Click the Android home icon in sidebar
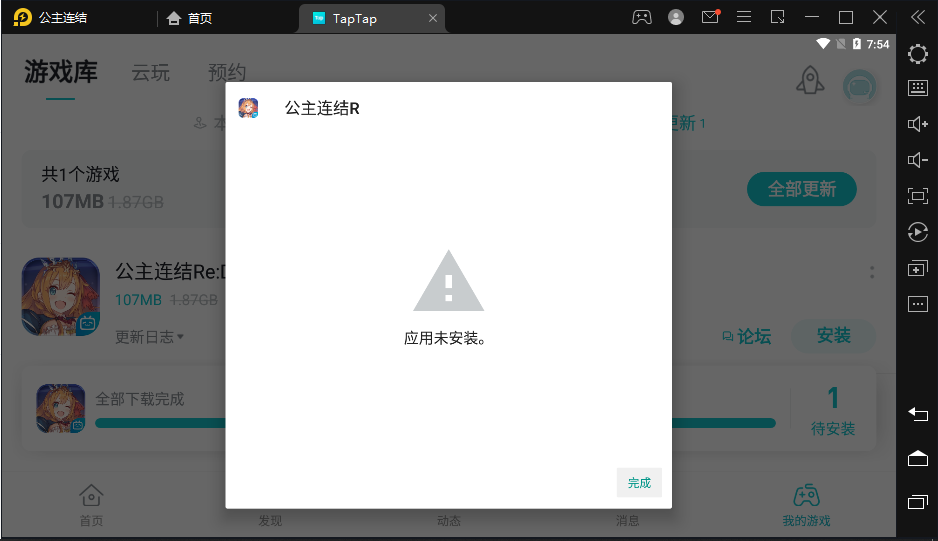938x541 pixels. pos(917,458)
